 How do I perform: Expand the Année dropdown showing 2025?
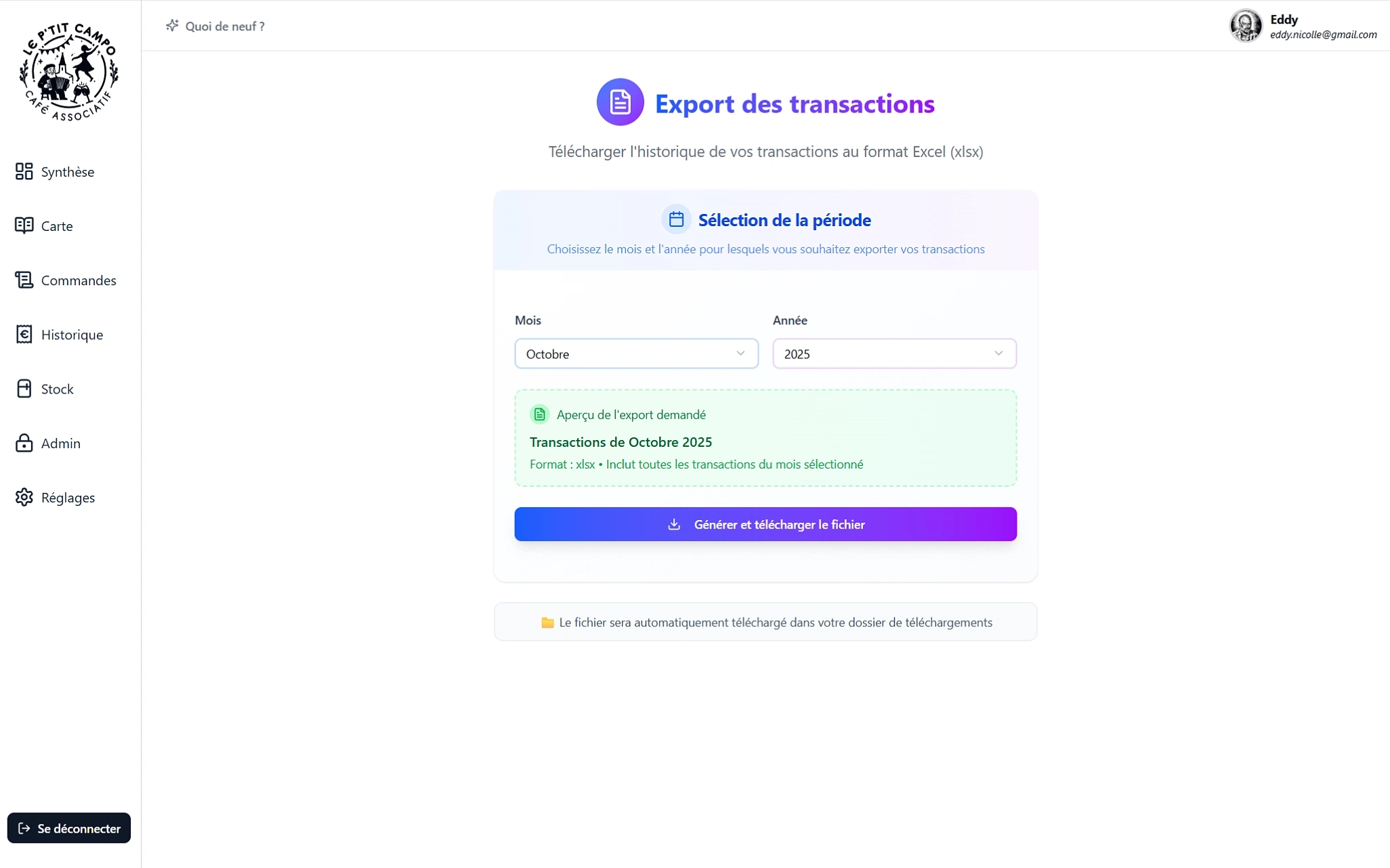point(893,353)
